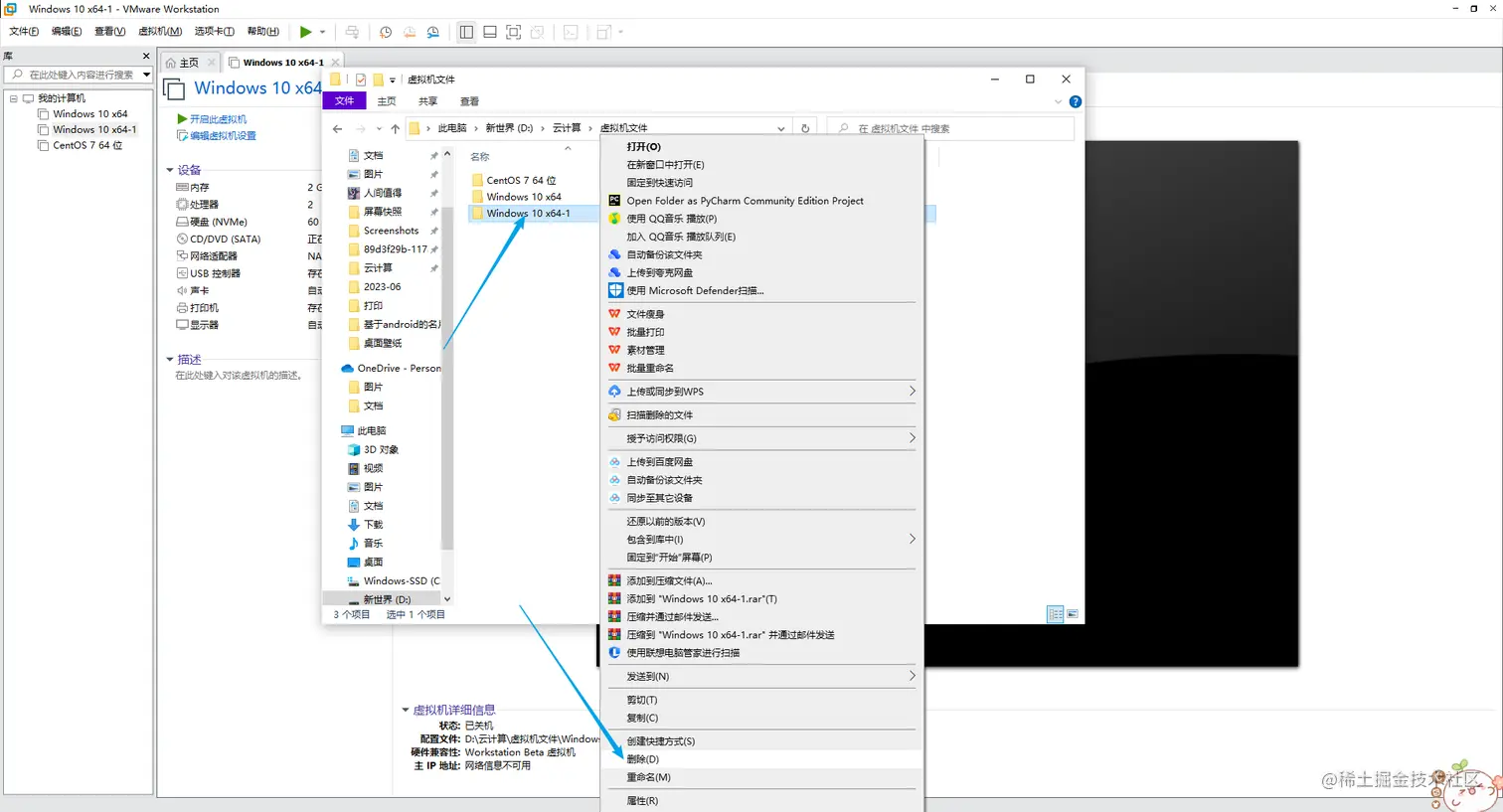Expand the Explorer ribbon with the chevron

[x=1058, y=101]
